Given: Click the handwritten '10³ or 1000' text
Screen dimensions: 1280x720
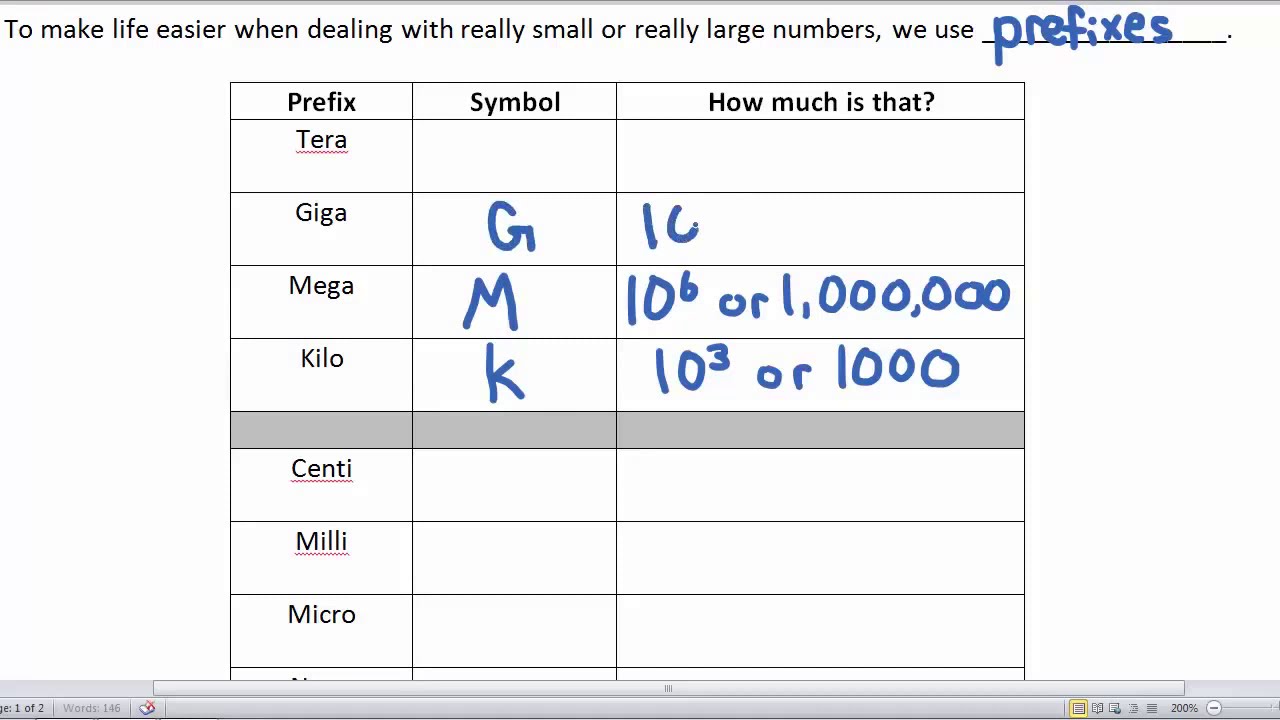Looking at the screenshot, I should [807, 370].
